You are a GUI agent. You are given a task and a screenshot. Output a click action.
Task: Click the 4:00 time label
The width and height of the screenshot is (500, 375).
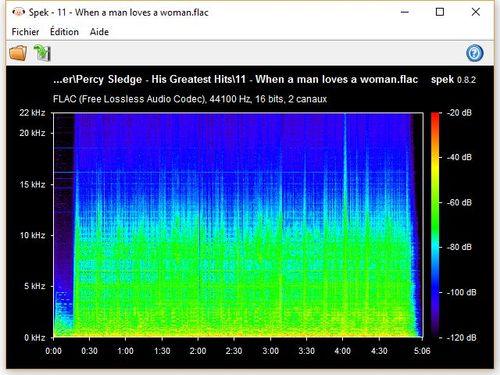click(x=343, y=351)
